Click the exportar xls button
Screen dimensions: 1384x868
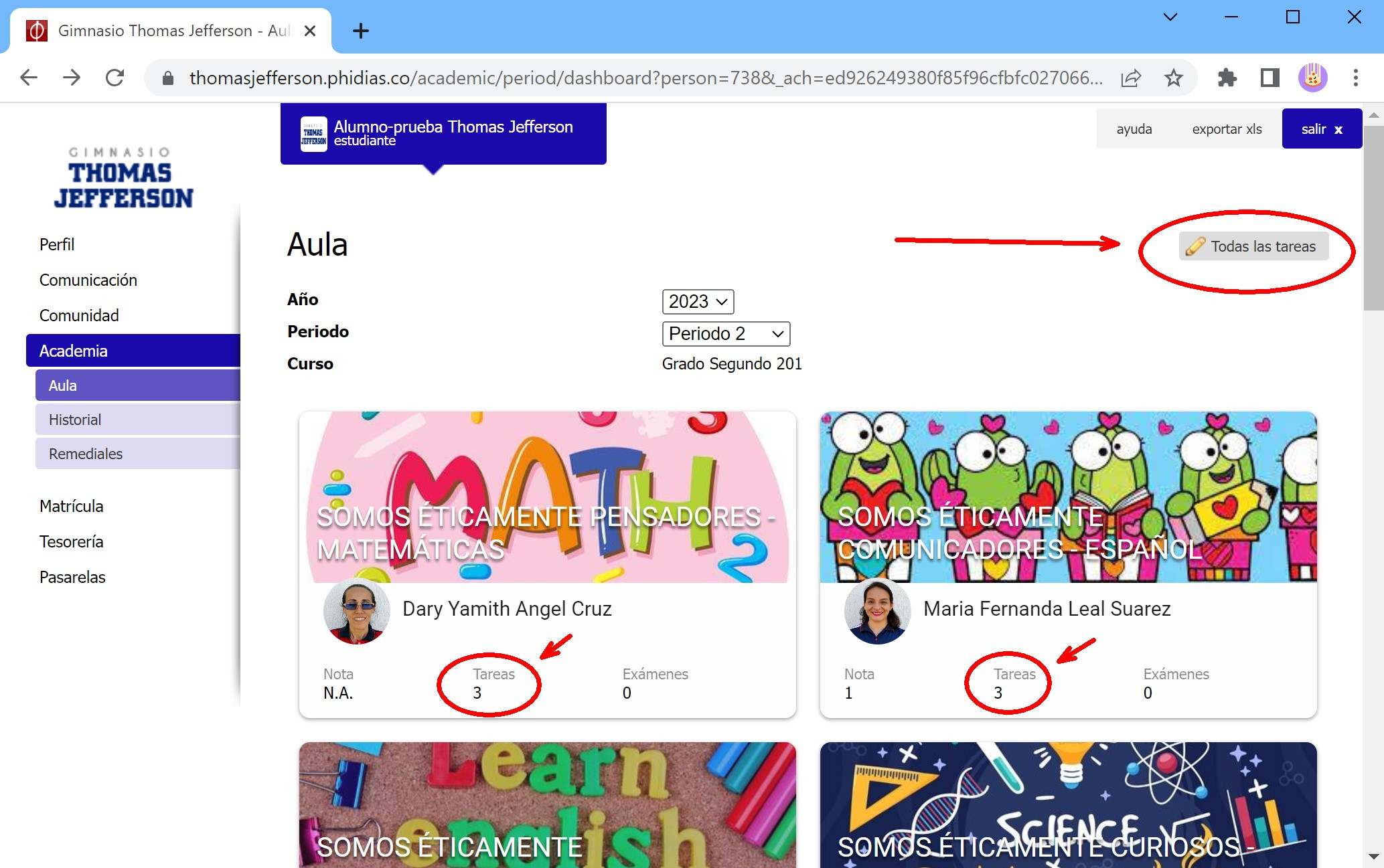click(1227, 129)
